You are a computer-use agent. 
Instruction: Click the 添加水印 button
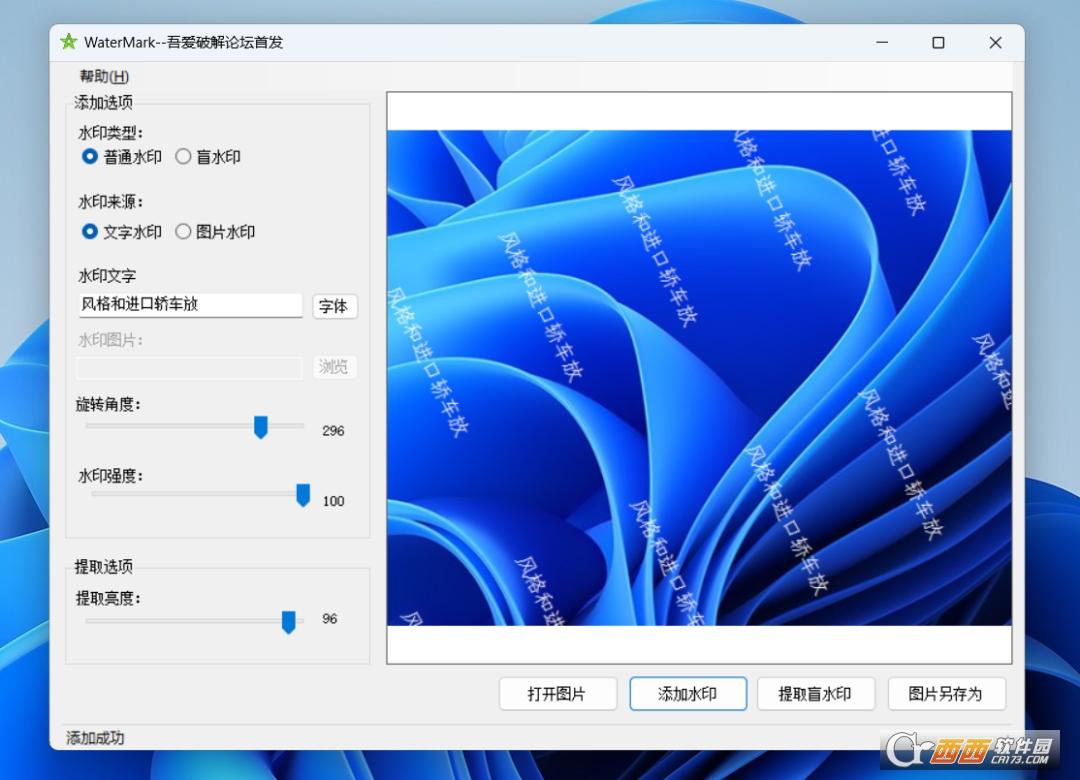pyautogui.click(x=688, y=694)
